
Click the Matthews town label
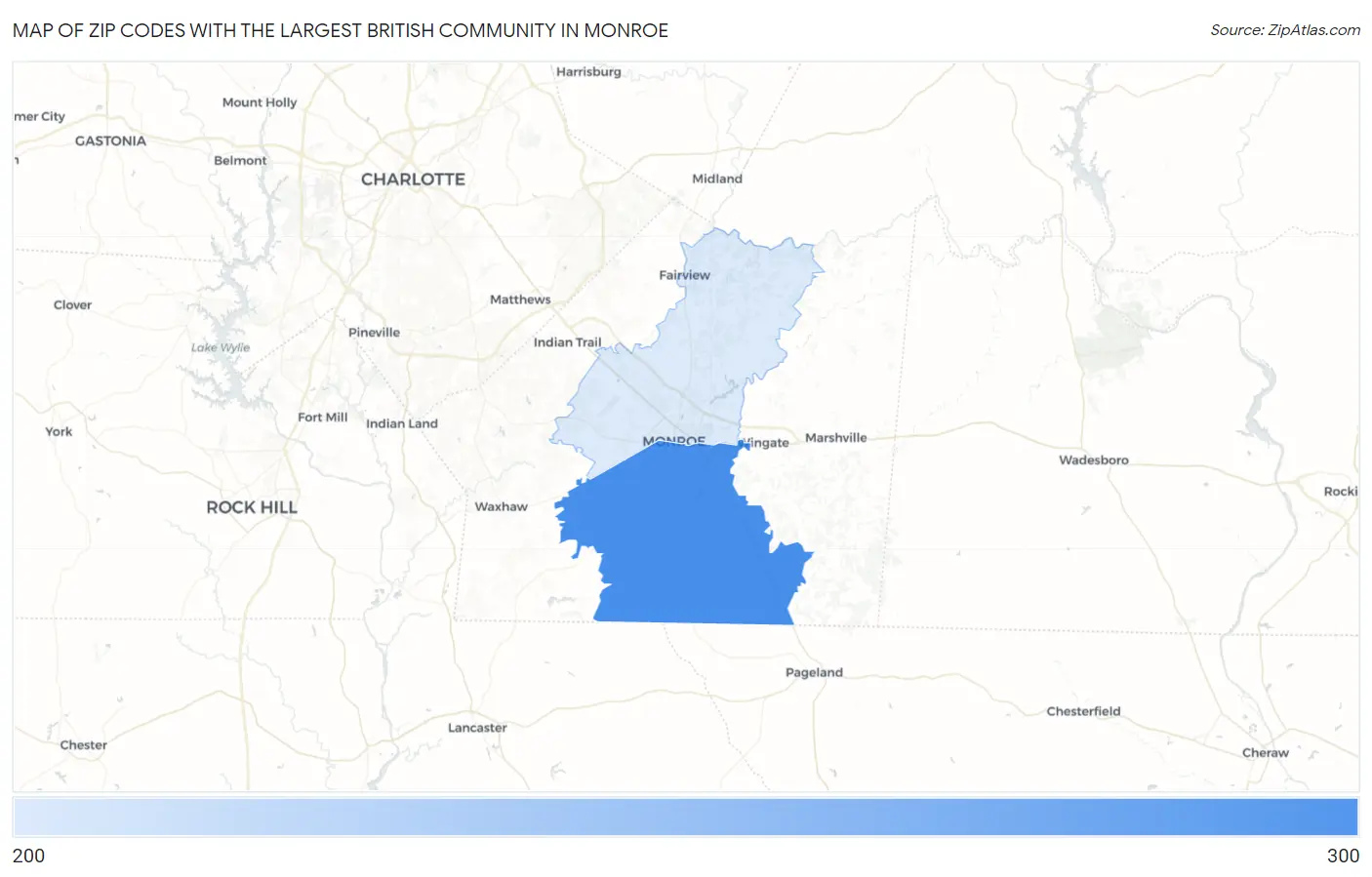520,299
